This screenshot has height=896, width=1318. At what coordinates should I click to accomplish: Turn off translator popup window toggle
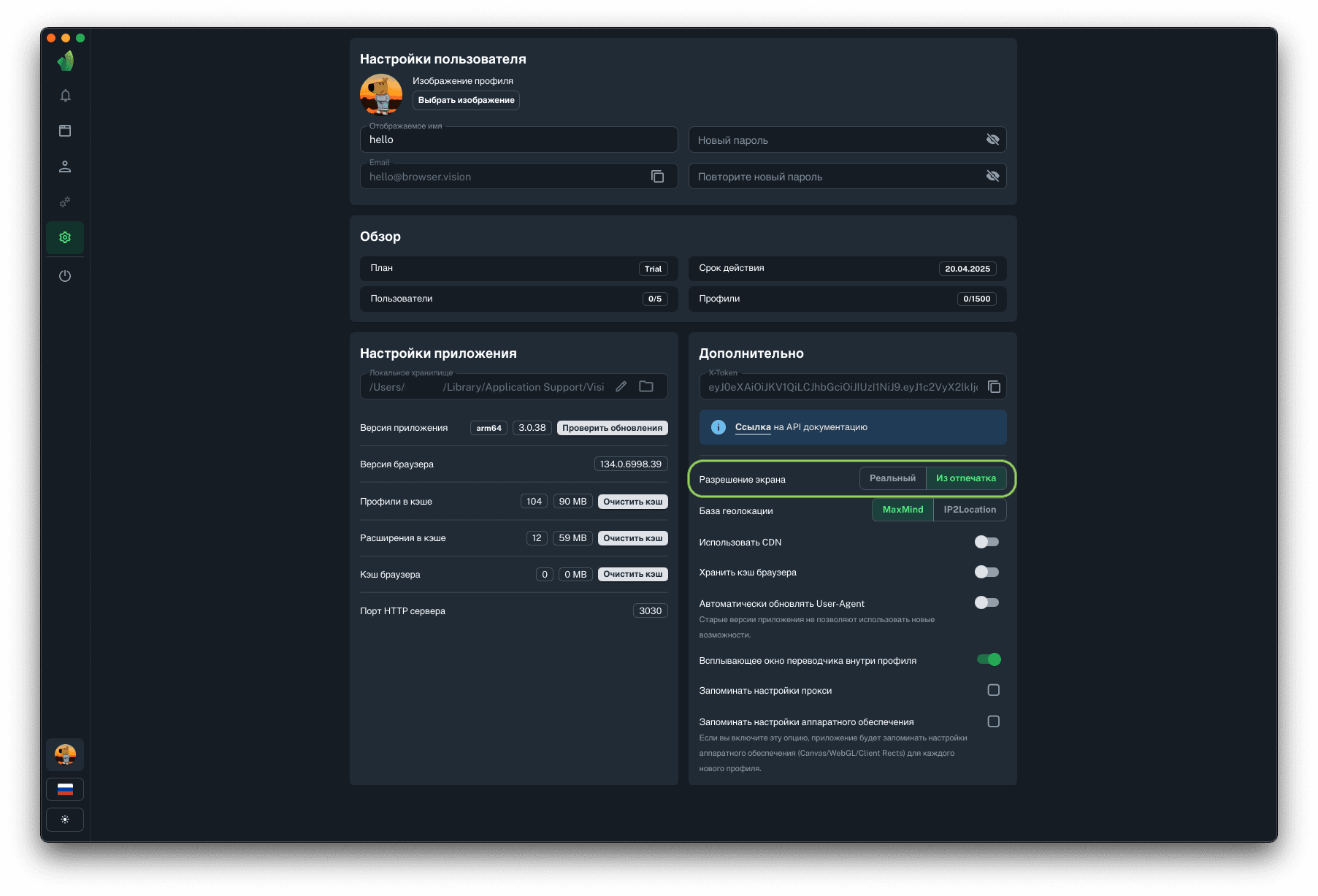point(988,659)
